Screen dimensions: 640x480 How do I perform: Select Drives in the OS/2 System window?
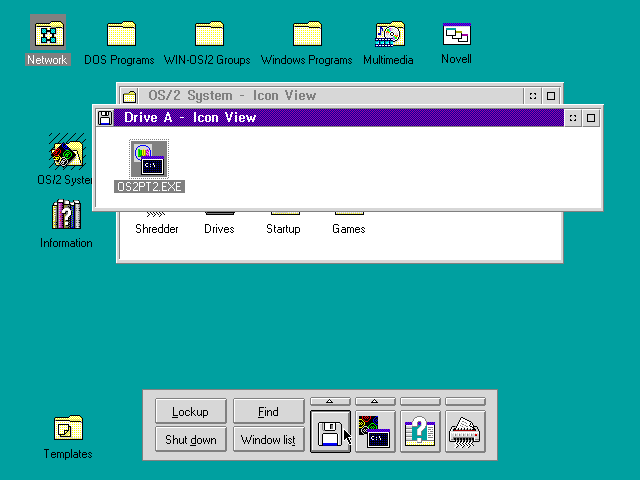(x=219, y=229)
